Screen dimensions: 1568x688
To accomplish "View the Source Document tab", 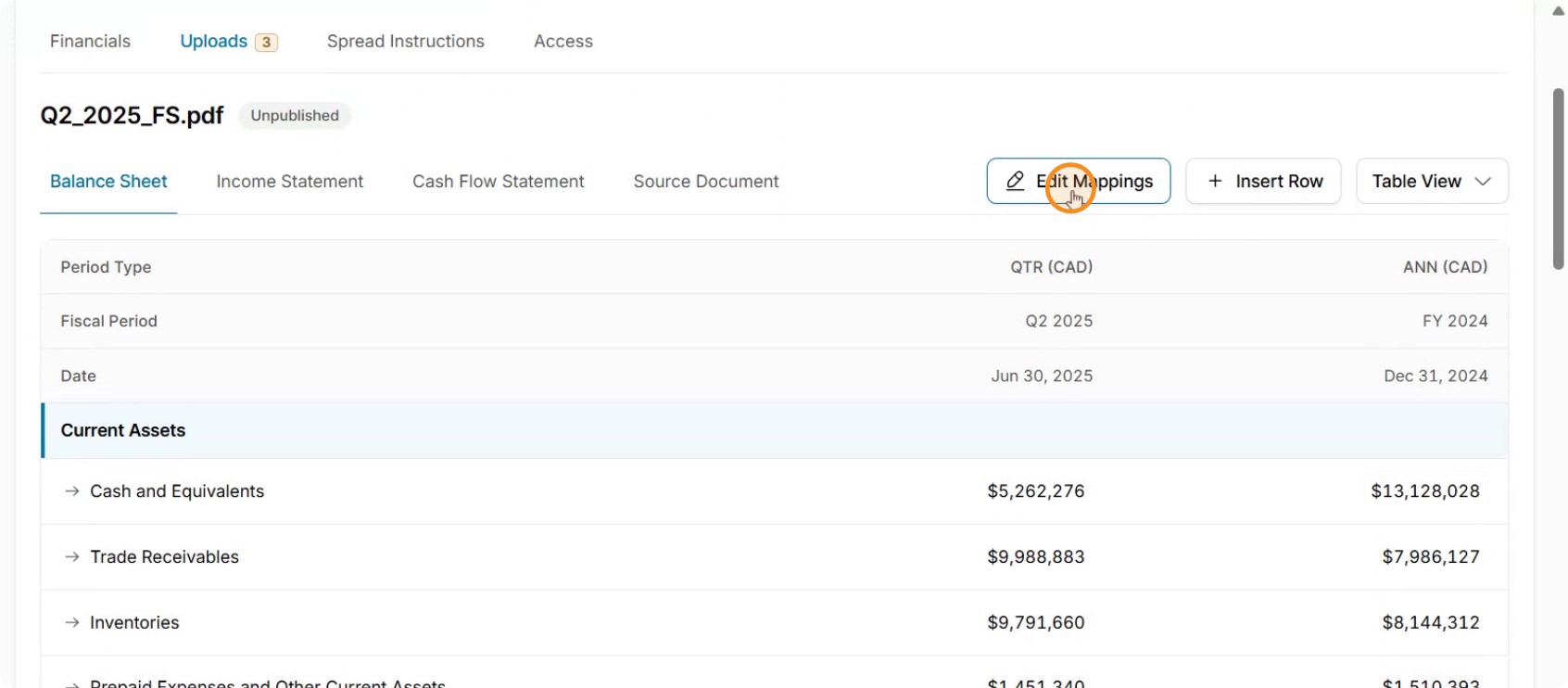I will pyautogui.click(x=706, y=182).
